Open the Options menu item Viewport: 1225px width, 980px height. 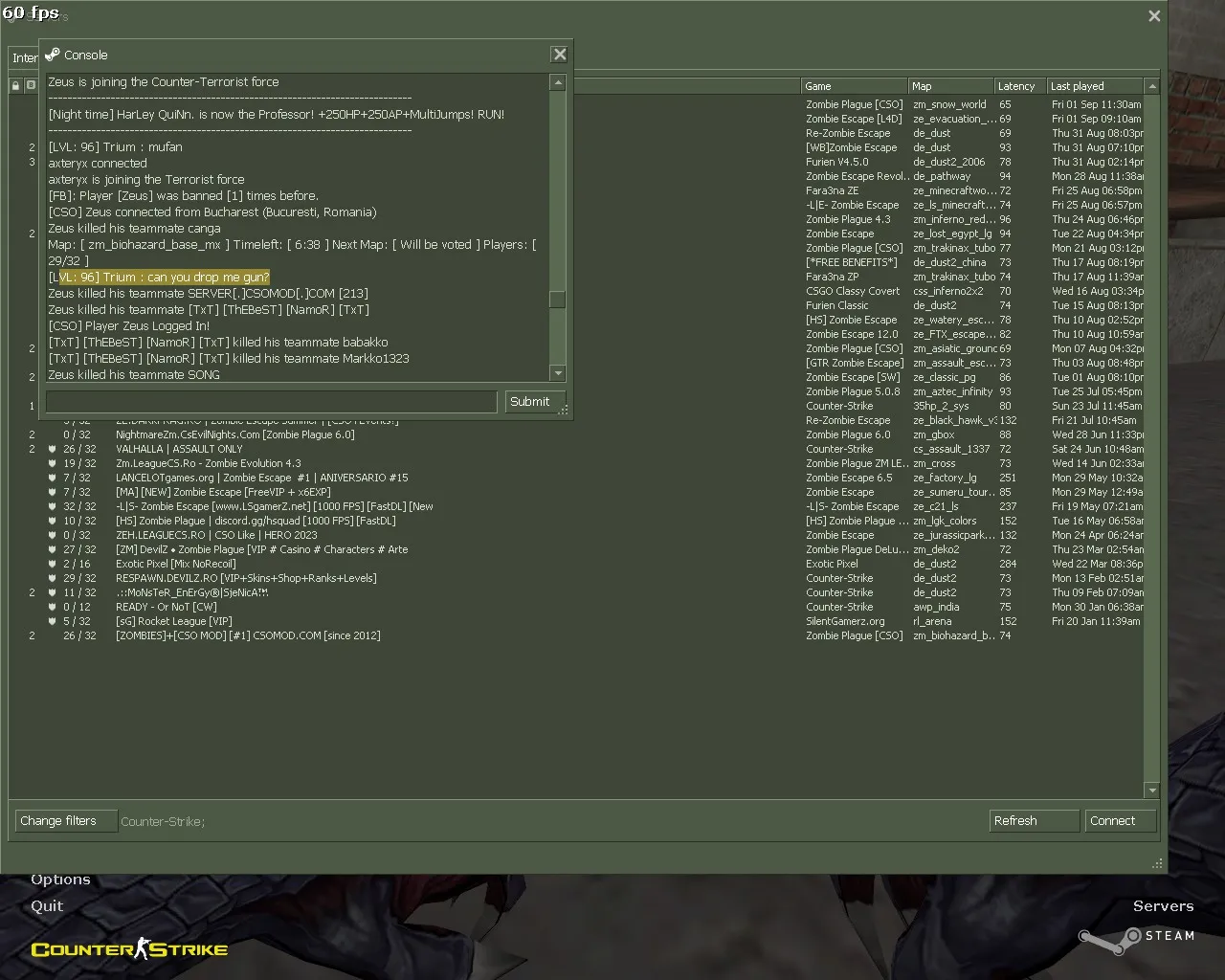[60, 880]
